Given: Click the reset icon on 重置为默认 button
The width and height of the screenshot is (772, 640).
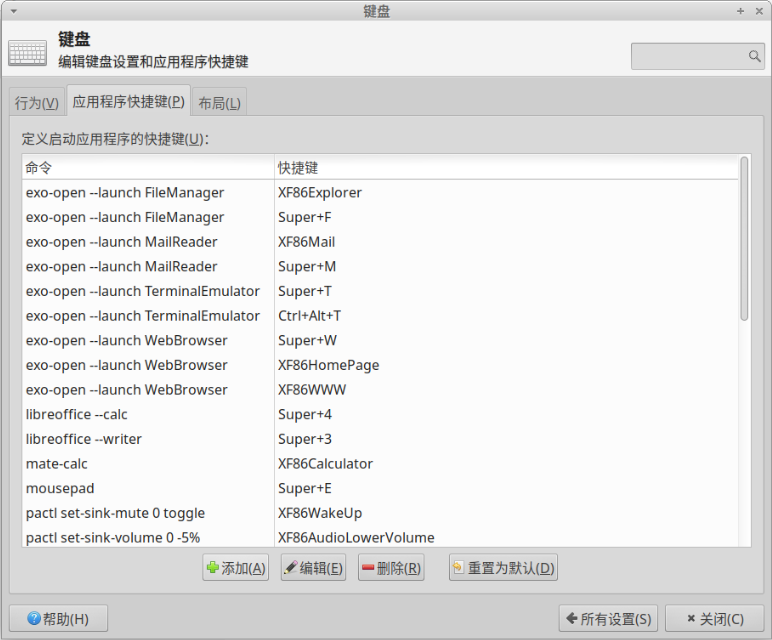Looking at the screenshot, I should pos(458,568).
